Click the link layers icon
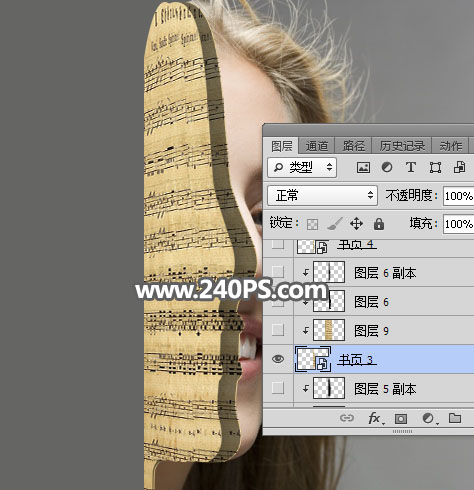 click(x=347, y=418)
